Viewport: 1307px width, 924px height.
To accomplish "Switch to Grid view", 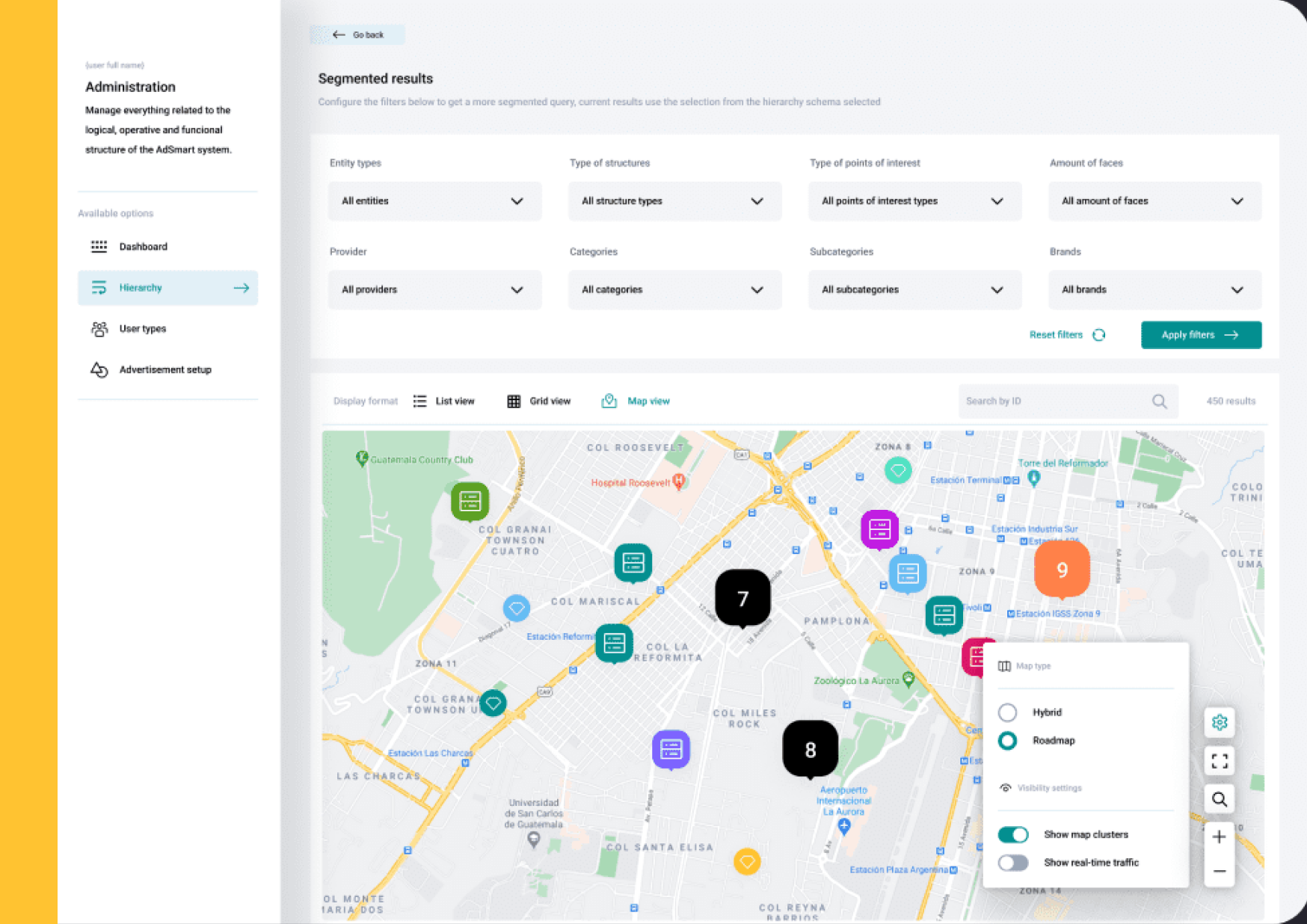I will (538, 401).
